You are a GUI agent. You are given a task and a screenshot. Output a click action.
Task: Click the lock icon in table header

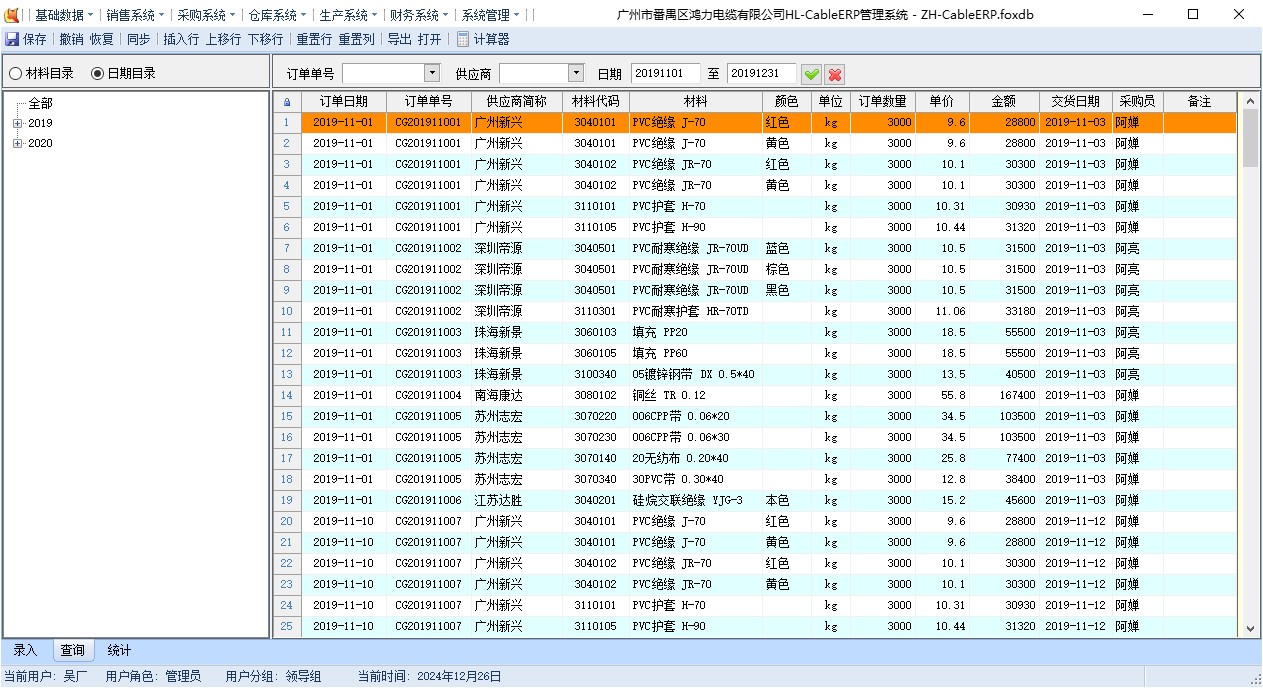[x=287, y=102]
